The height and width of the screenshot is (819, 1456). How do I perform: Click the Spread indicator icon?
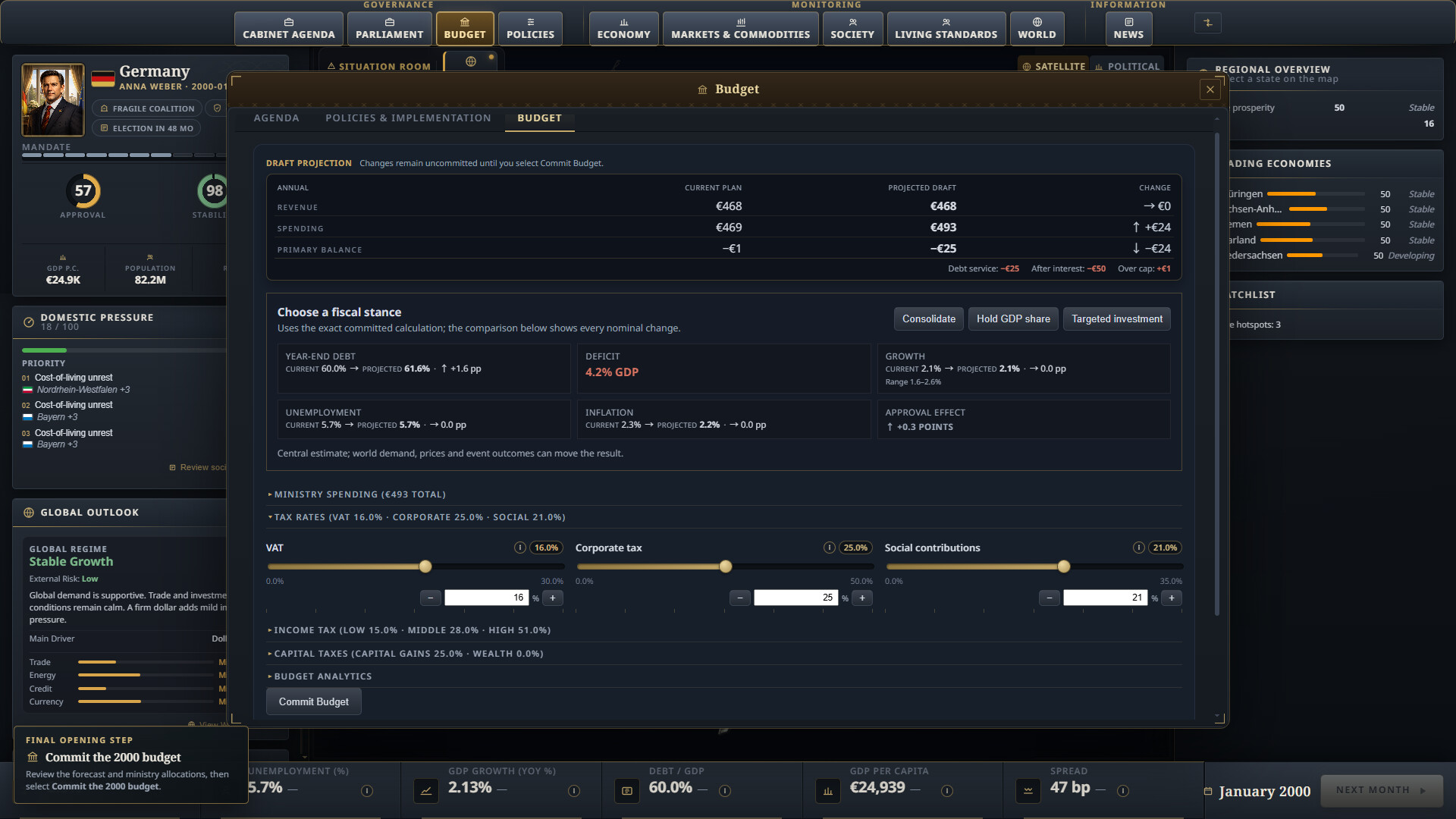pos(1028,790)
